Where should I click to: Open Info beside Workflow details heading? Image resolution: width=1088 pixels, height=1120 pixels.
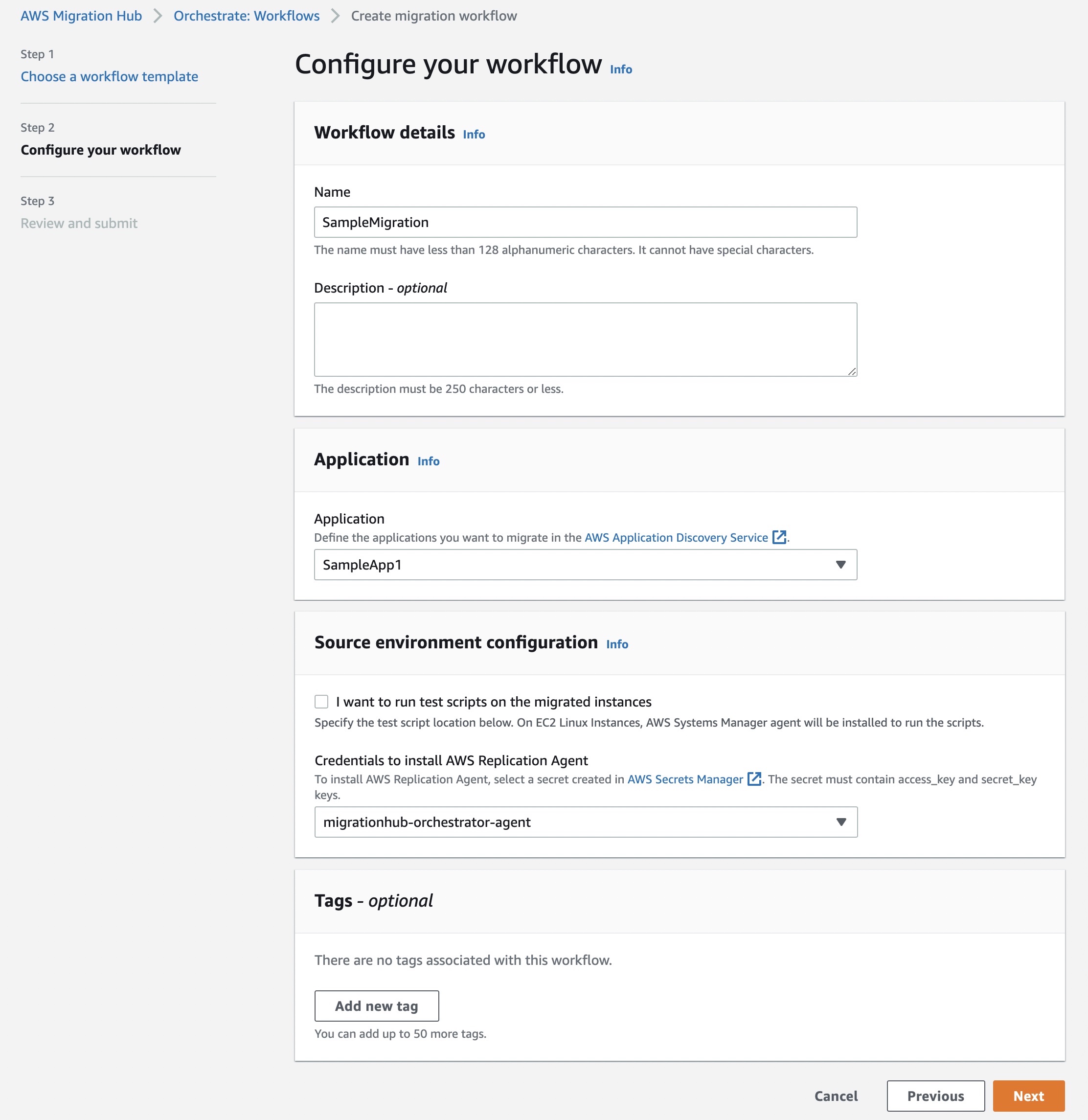click(474, 134)
